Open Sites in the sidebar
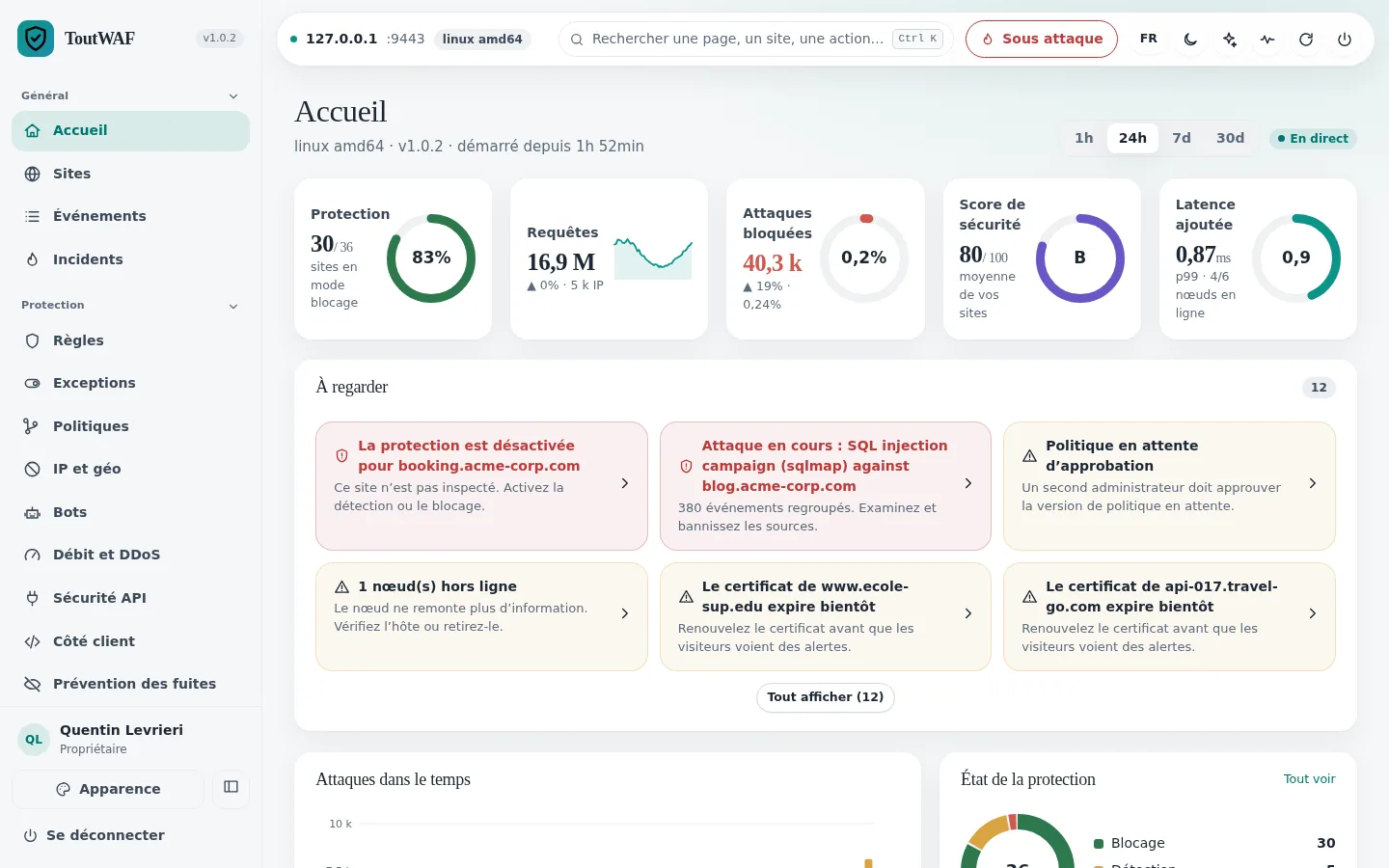The image size is (1389, 868). tap(130, 174)
